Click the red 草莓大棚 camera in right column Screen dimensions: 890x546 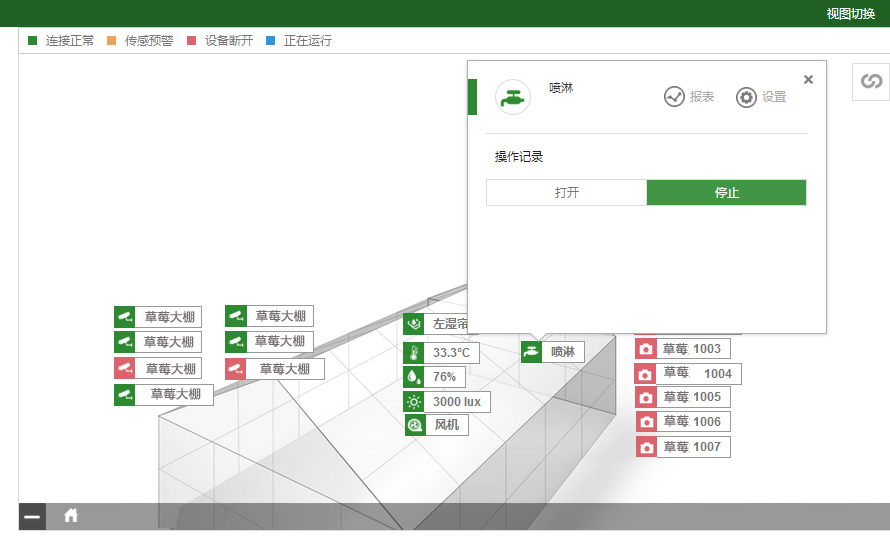click(x=275, y=369)
